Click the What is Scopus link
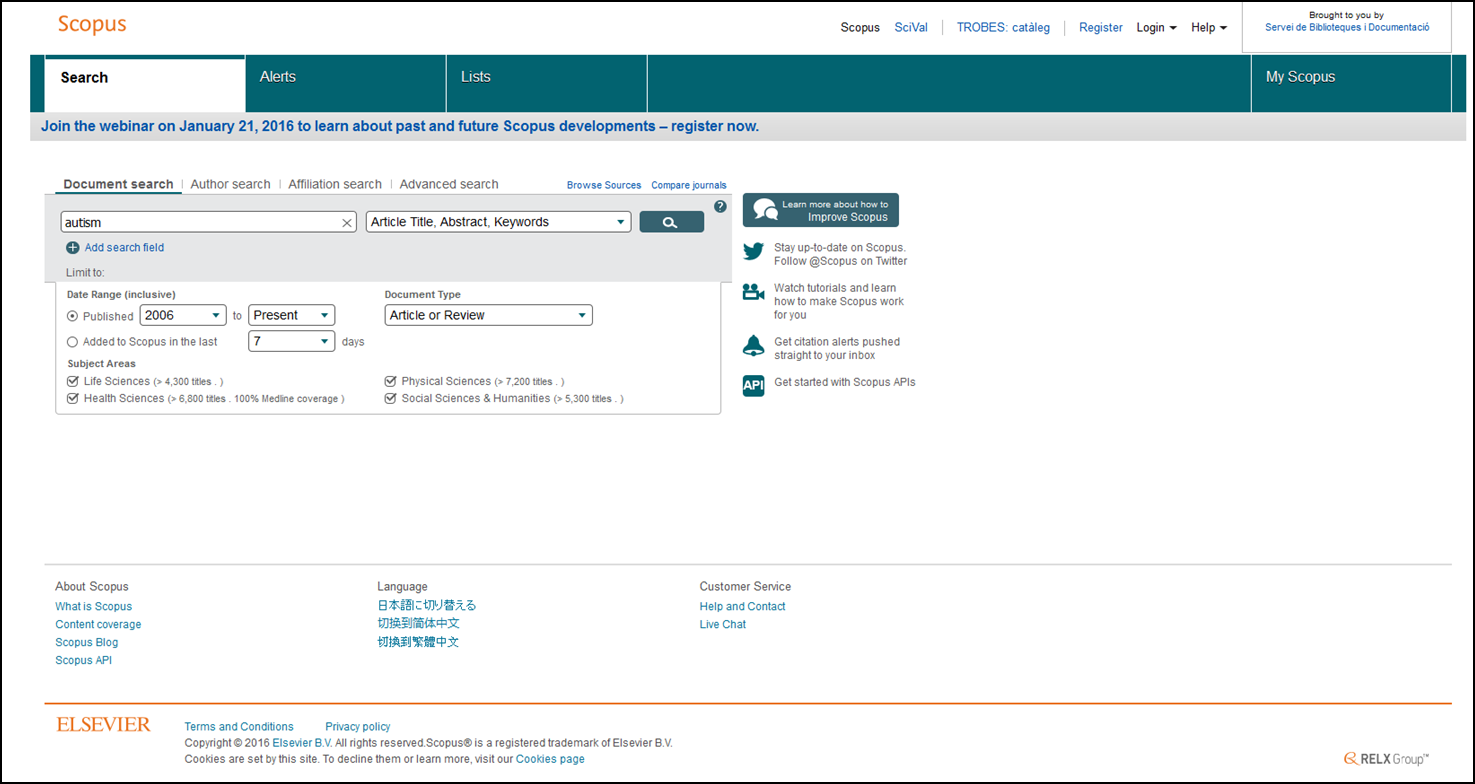The image size is (1475, 784). (x=93, y=607)
